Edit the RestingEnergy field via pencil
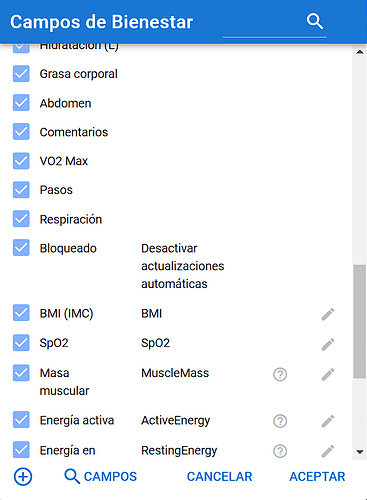367x500 pixels. point(328,451)
